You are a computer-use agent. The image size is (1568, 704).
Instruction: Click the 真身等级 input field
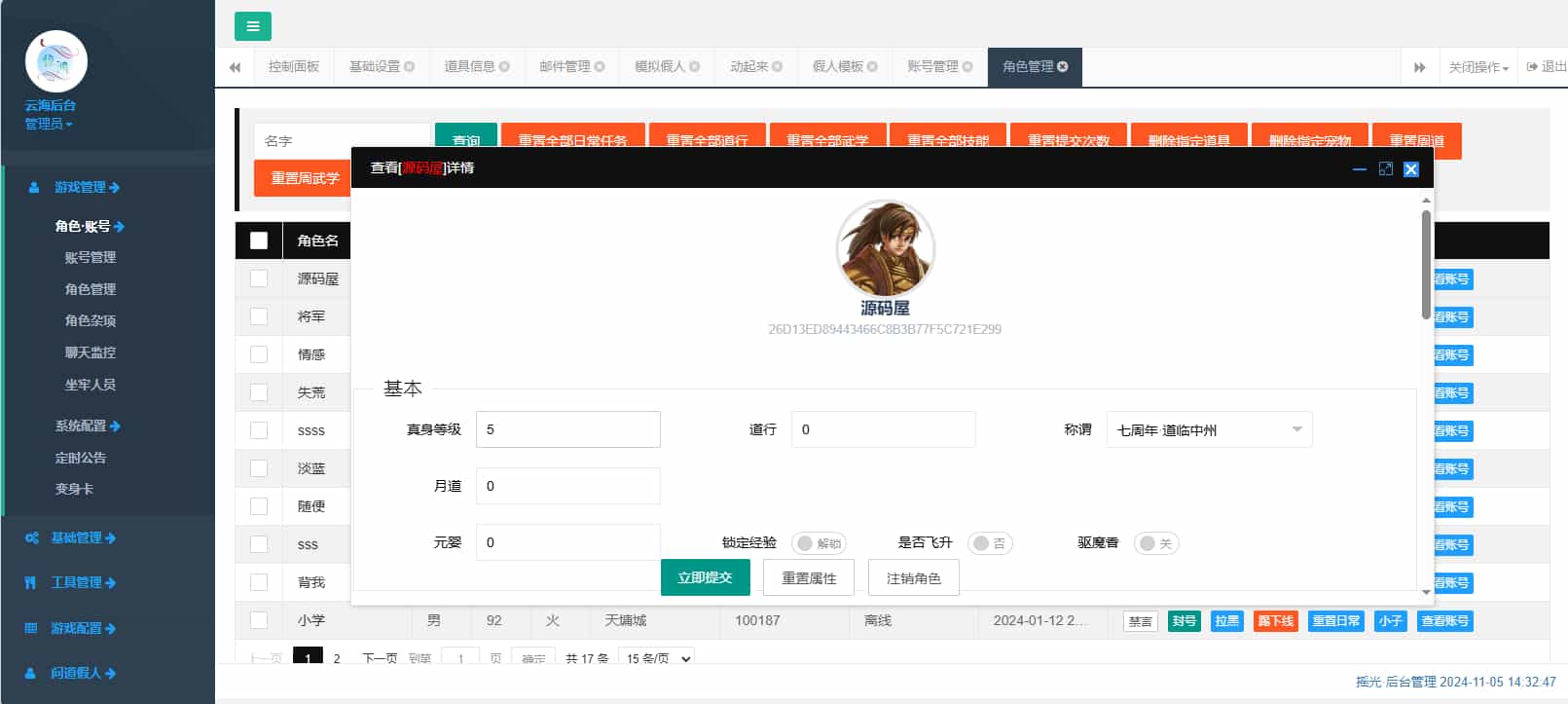coord(567,429)
